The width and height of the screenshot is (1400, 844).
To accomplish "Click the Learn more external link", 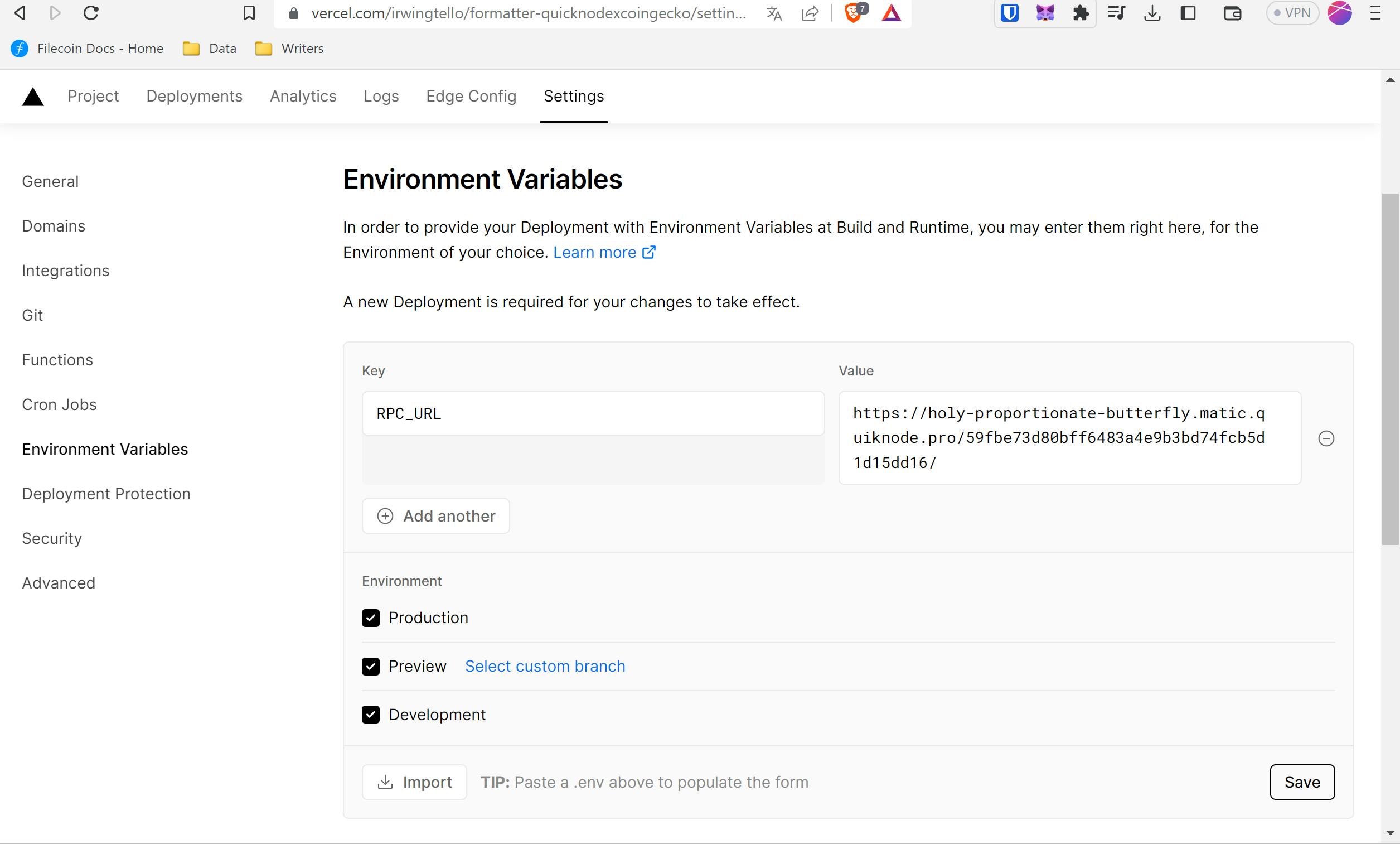I will [605, 252].
